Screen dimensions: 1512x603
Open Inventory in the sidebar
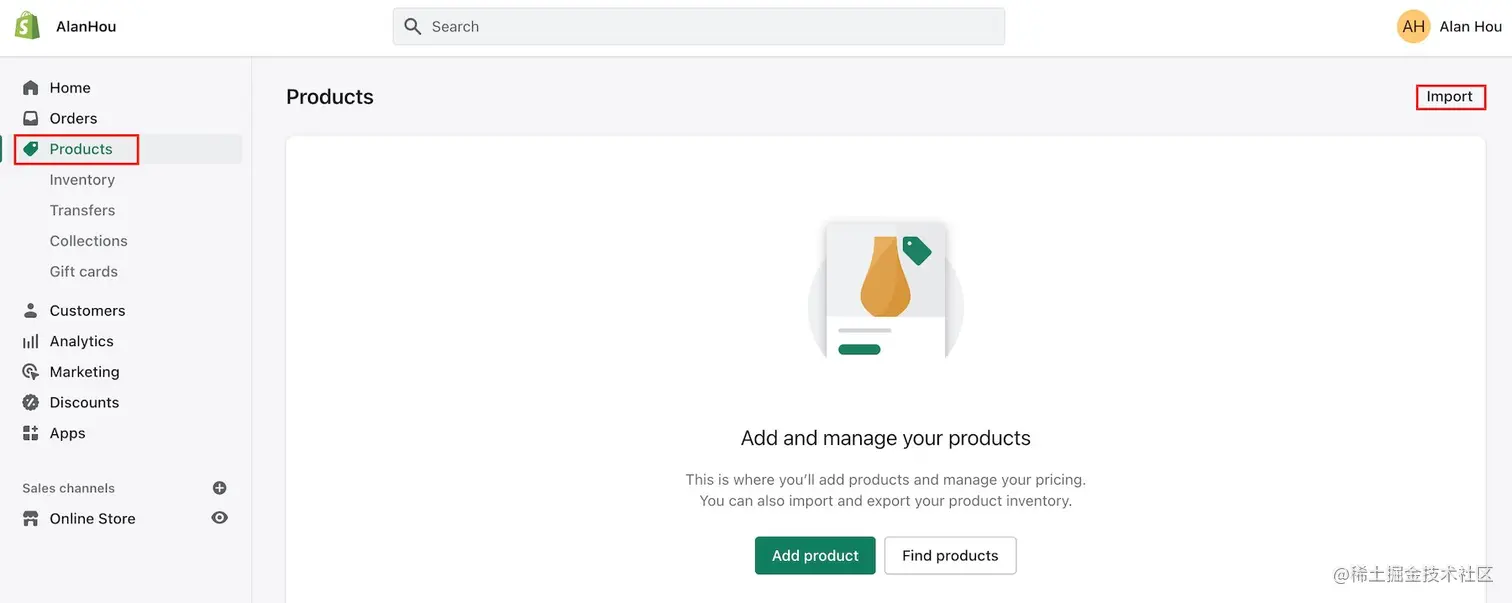[82, 180]
